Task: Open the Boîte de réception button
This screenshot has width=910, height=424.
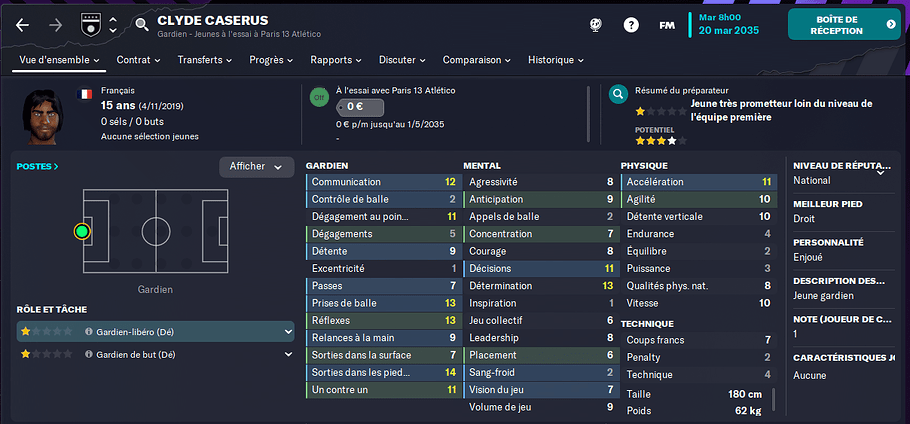Action: 844,24
